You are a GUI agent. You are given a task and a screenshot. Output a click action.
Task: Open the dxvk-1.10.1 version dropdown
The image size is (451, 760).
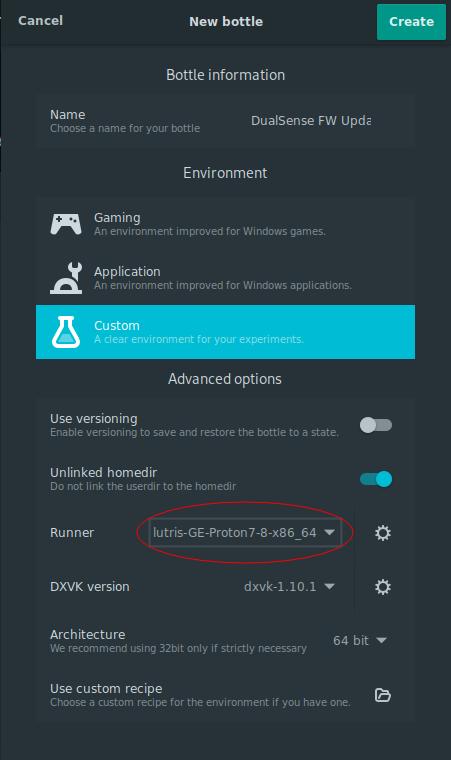tap(290, 586)
